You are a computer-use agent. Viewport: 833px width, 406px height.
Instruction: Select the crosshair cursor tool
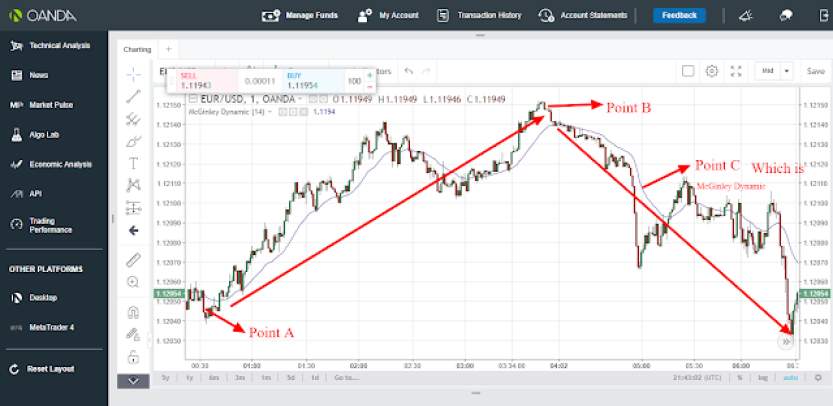pyautogui.click(x=133, y=74)
